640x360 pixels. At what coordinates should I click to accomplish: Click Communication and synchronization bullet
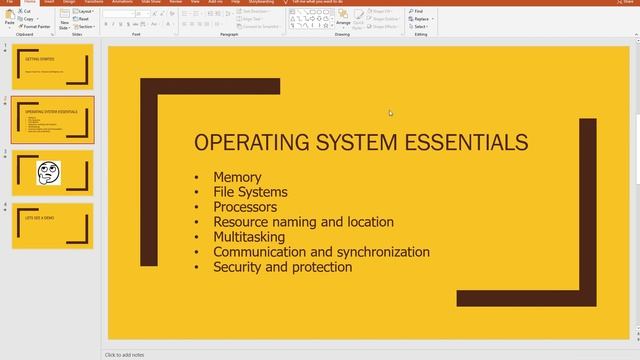click(x=321, y=252)
